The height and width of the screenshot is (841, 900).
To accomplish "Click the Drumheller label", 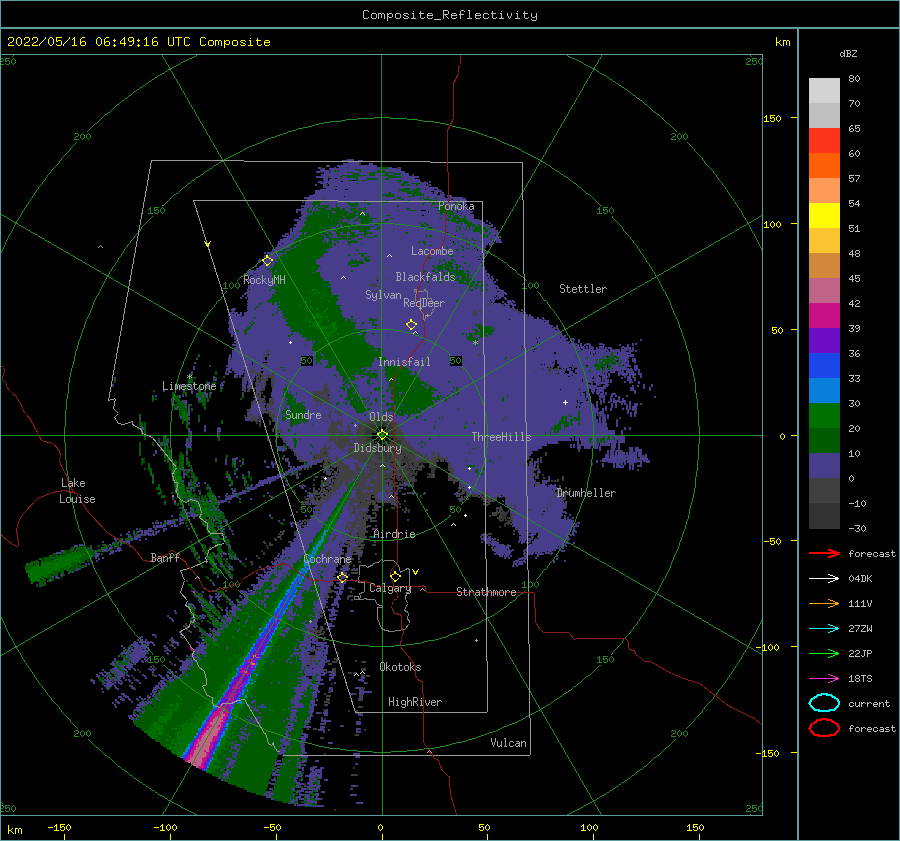I will point(586,493).
